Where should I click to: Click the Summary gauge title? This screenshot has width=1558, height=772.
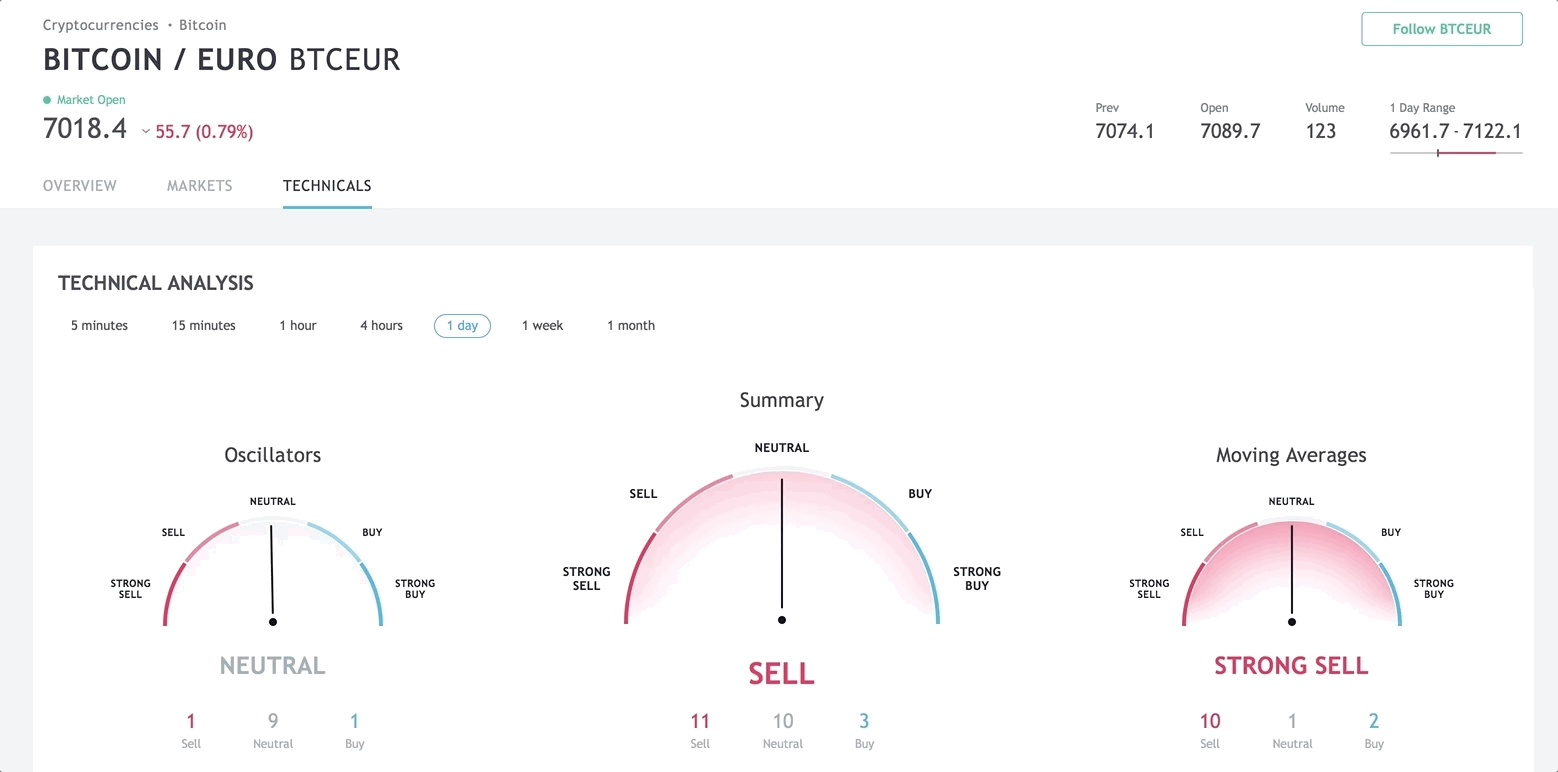(x=782, y=400)
